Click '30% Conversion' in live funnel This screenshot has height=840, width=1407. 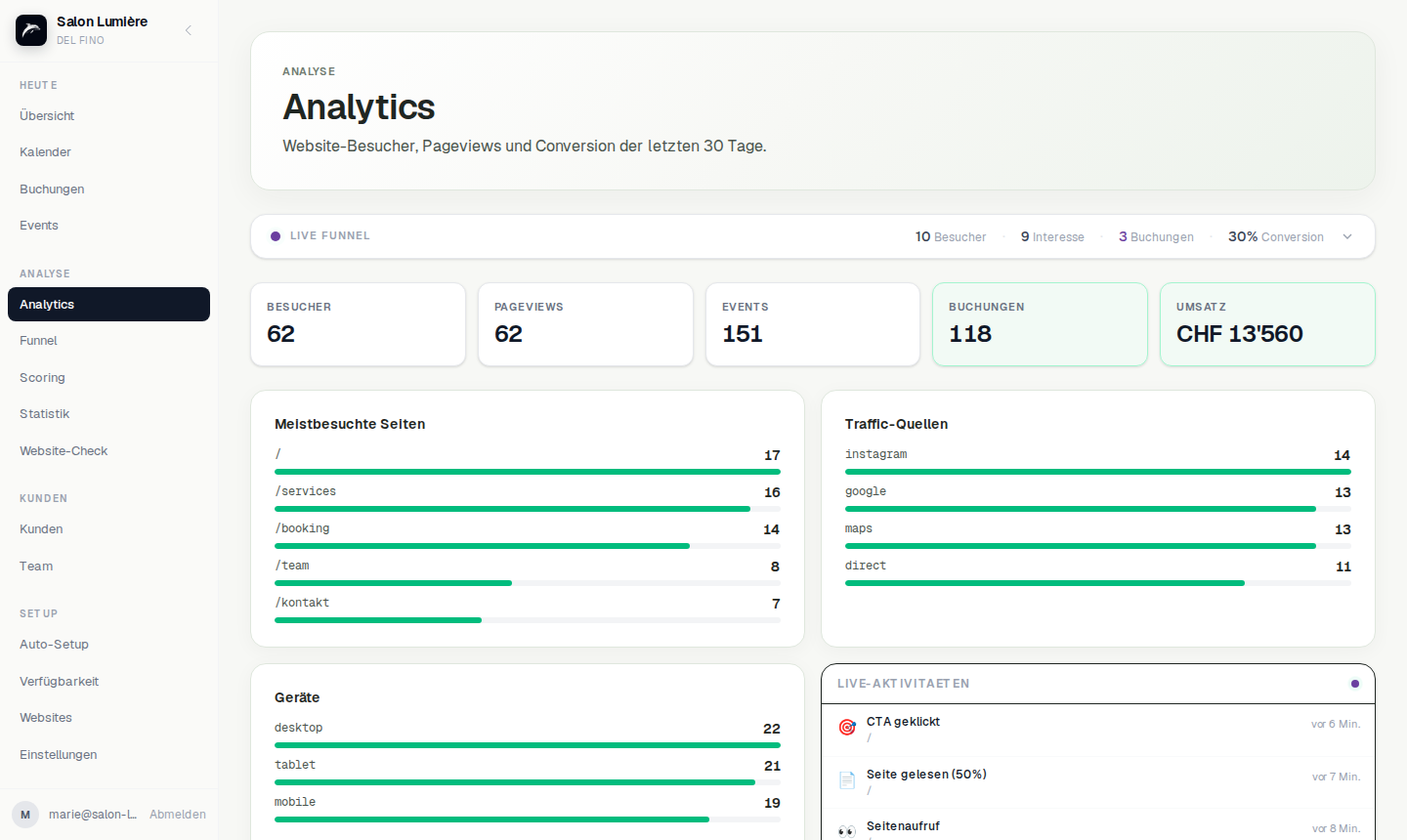pyautogui.click(x=1276, y=236)
